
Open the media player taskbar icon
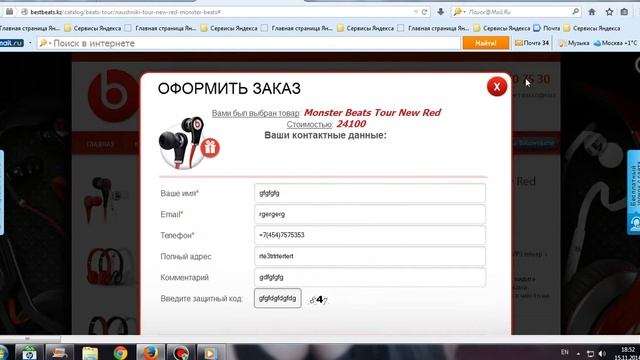click(211, 353)
